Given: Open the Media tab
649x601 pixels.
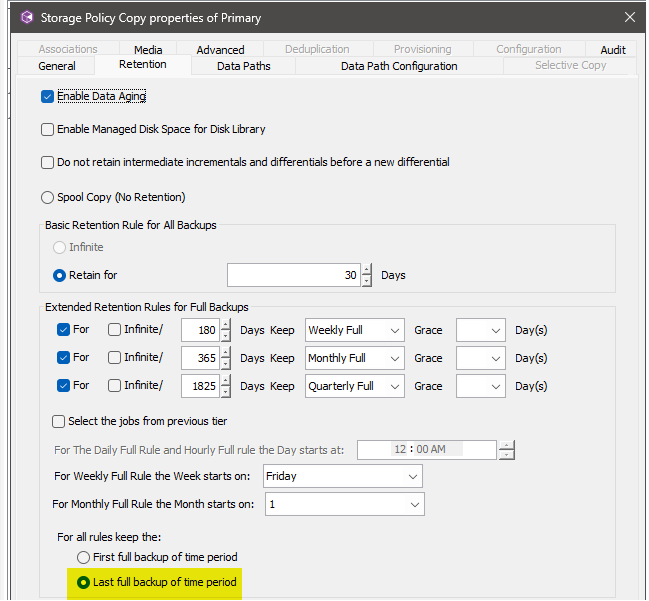Looking at the screenshot, I should click(148, 49).
